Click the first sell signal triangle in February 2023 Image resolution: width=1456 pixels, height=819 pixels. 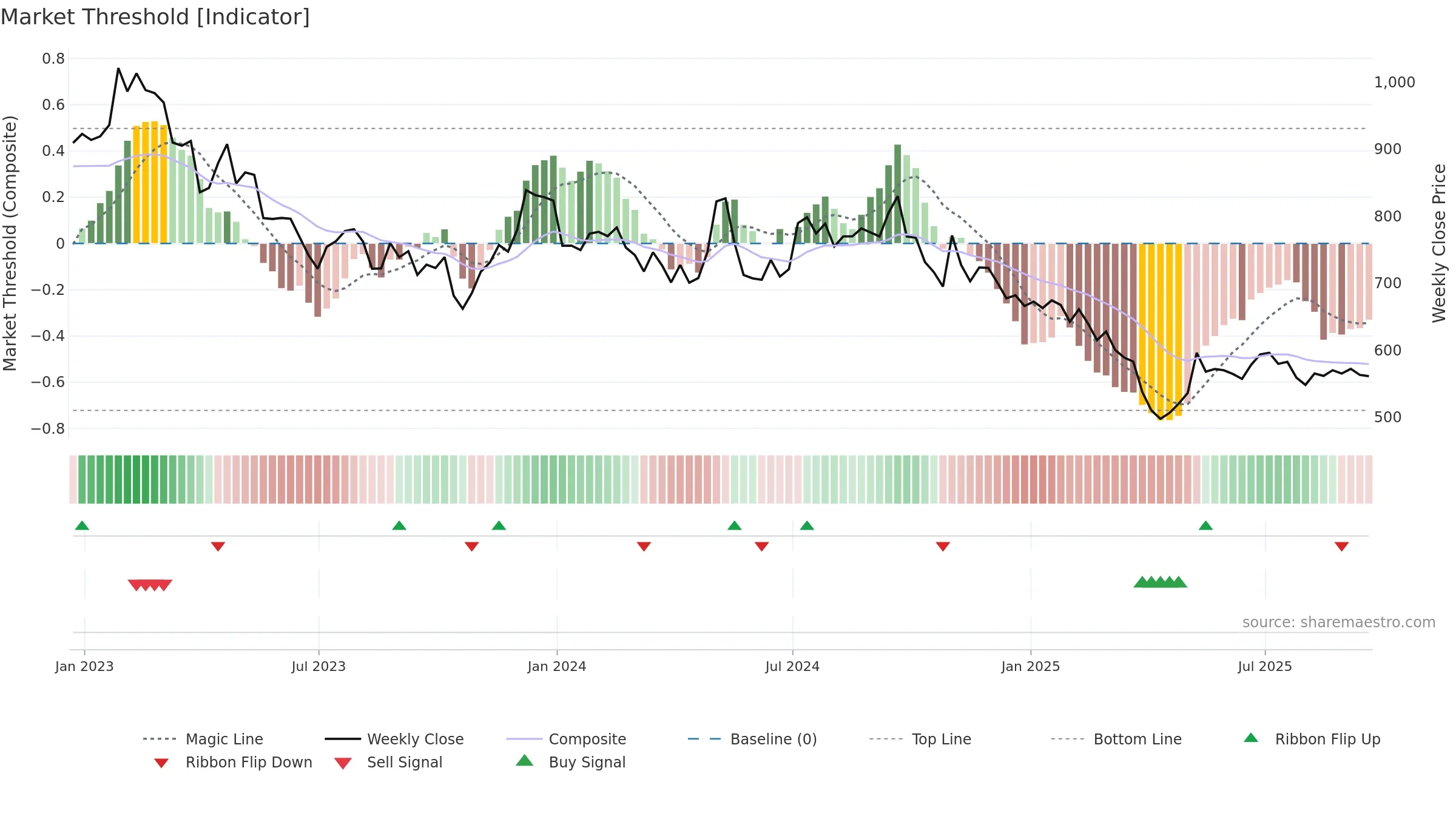136,585
